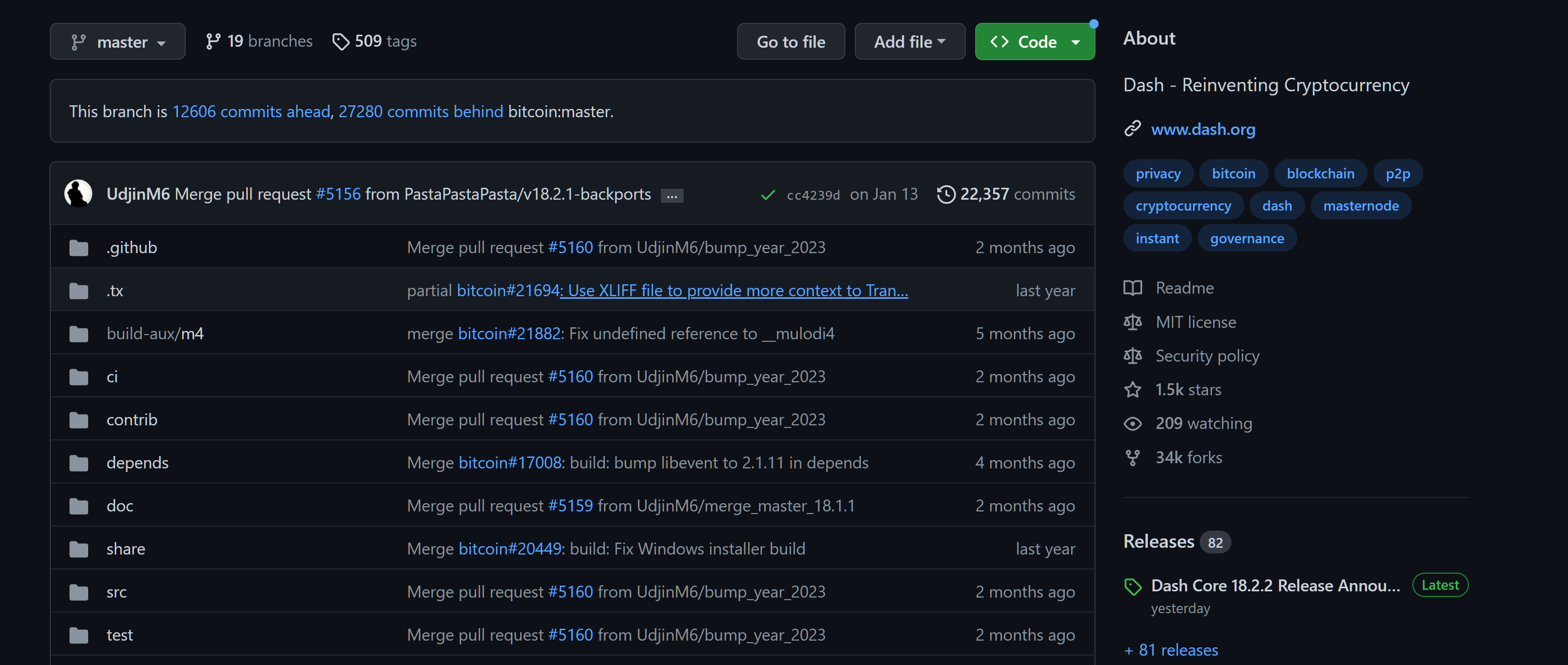Open the src folder

click(117, 592)
